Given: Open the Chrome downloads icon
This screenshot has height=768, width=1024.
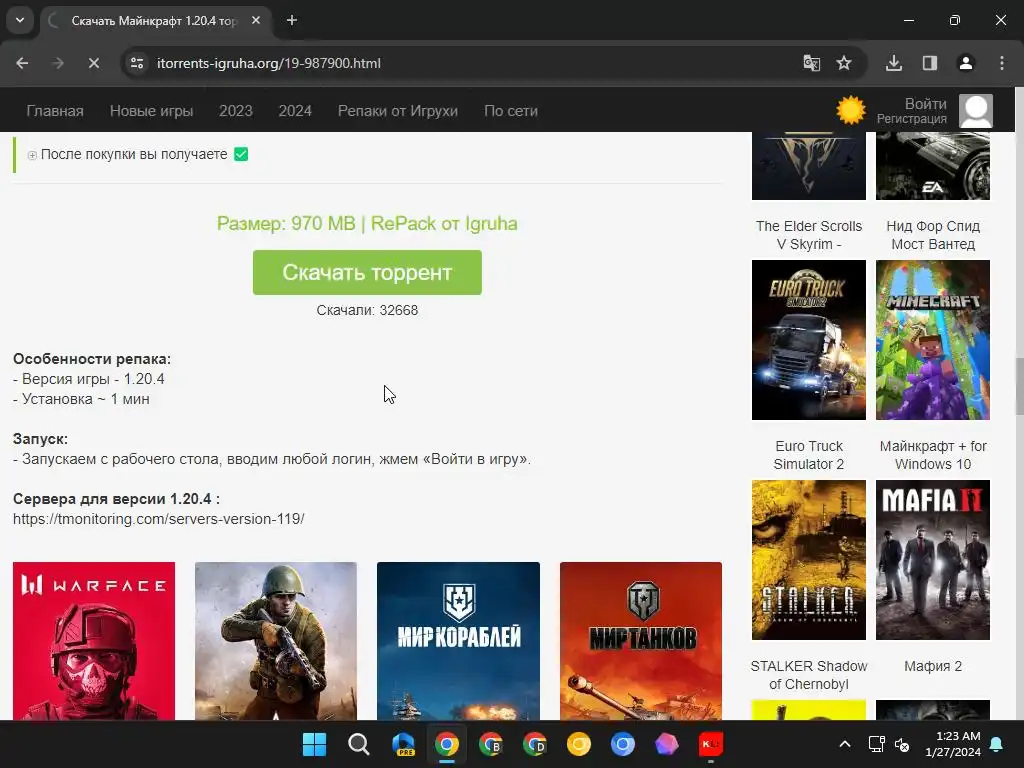Looking at the screenshot, I should click(x=894, y=63).
